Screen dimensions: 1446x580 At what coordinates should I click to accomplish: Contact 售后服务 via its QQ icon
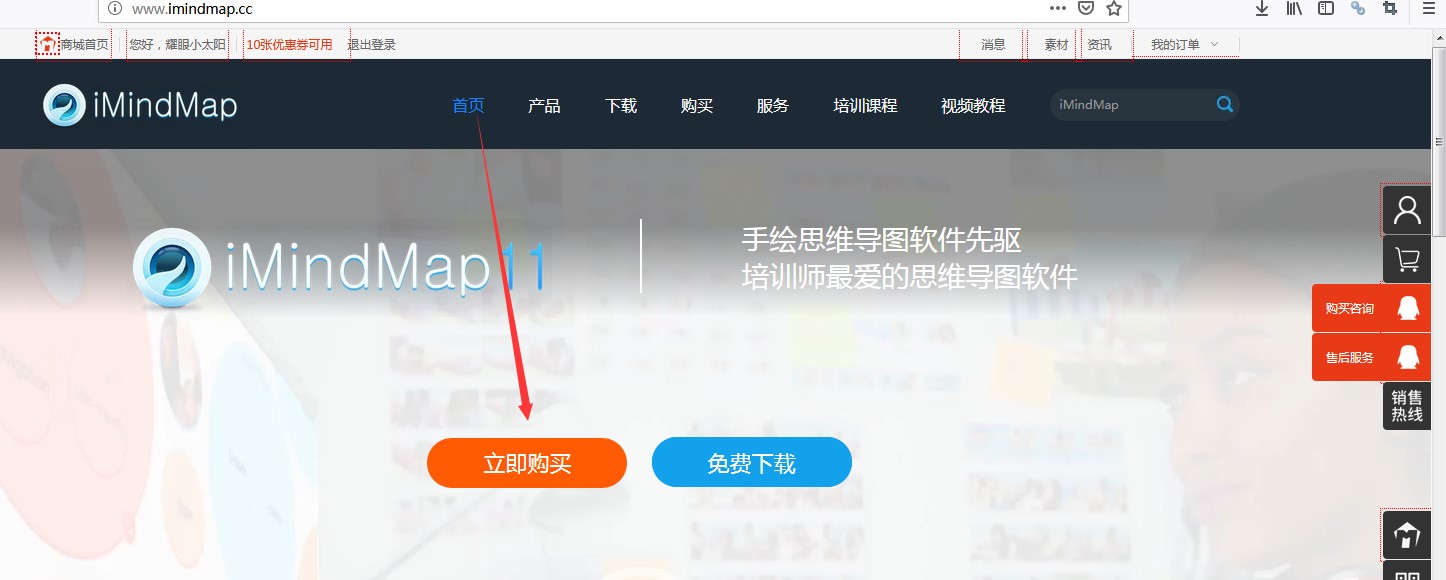click(1407, 357)
